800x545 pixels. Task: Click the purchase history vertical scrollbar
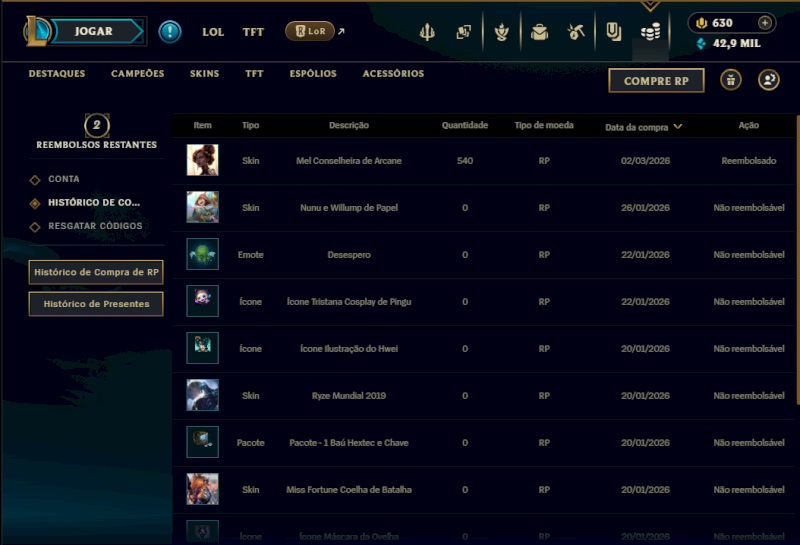click(x=798, y=259)
